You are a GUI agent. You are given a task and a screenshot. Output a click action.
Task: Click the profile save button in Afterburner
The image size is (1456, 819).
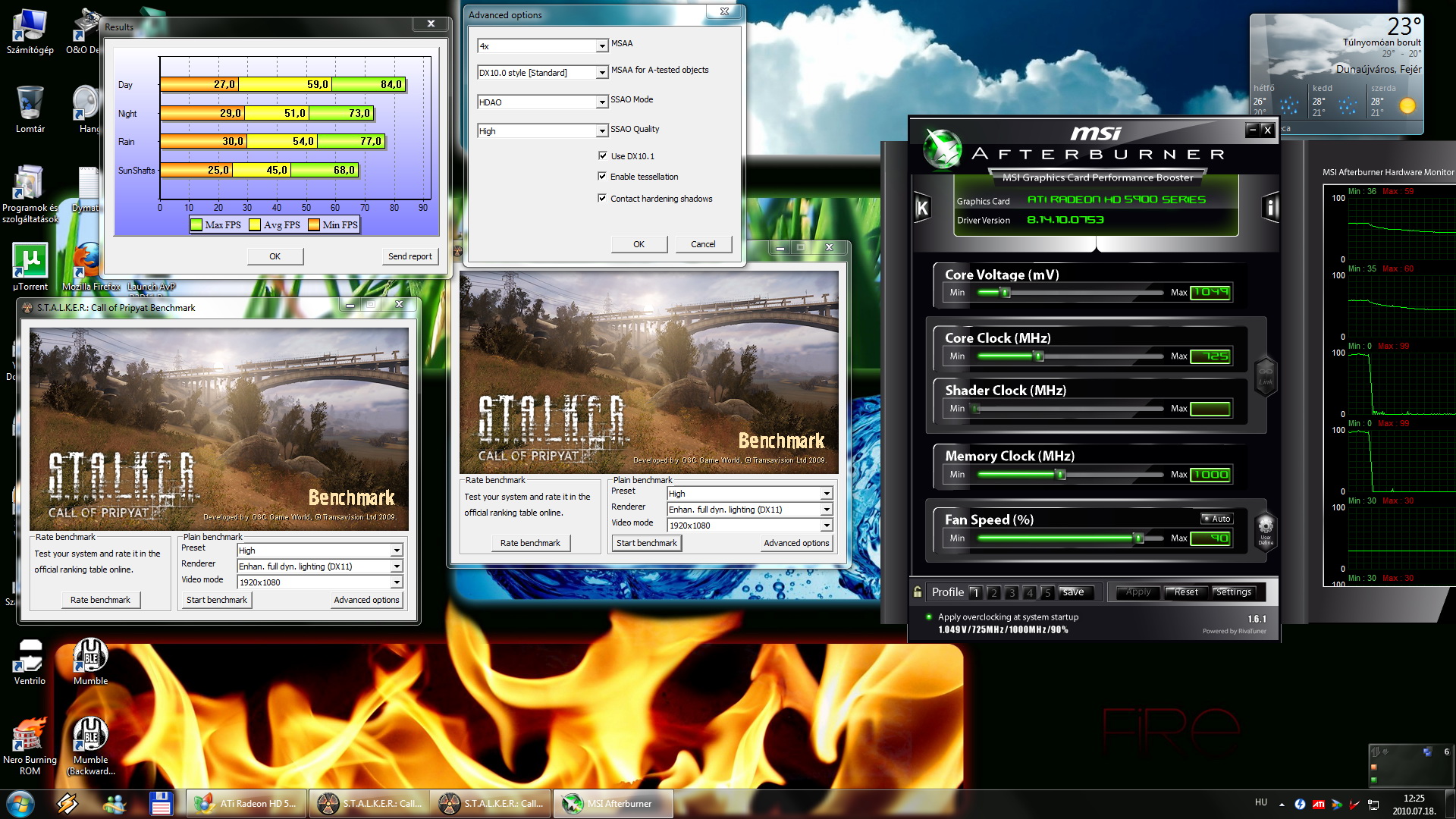coord(1075,592)
